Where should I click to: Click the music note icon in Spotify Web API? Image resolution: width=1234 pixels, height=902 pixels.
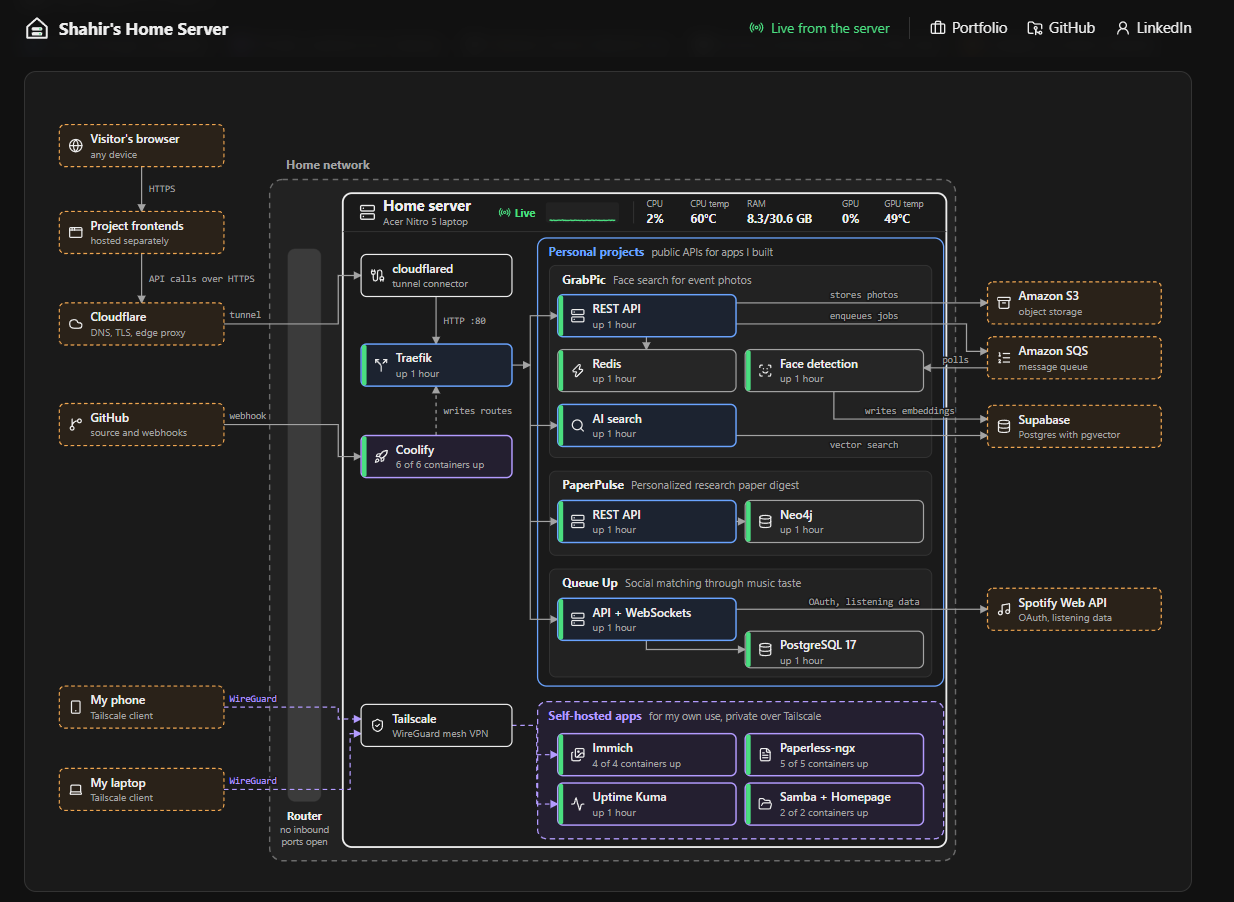click(x=1003, y=610)
